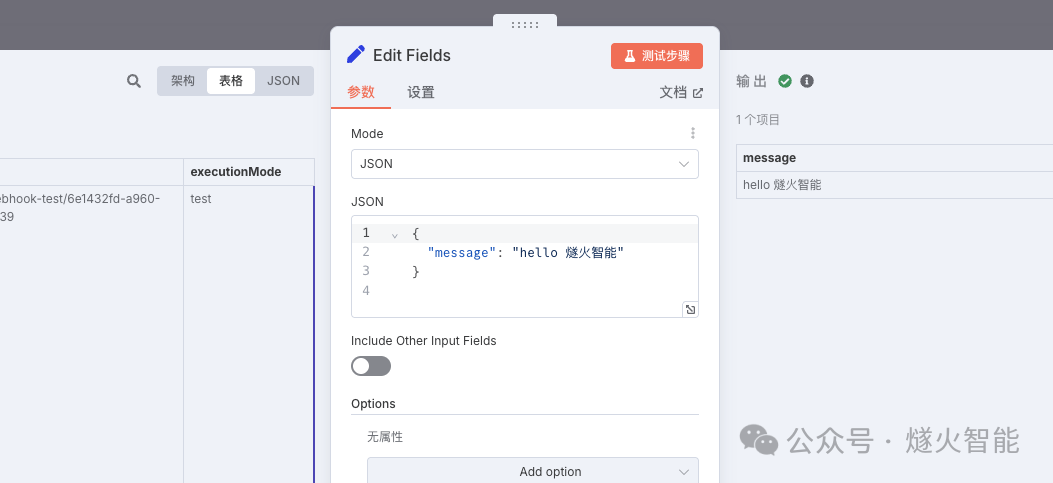Click the Edit Fields title text
1053x483 pixels.
click(412, 56)
